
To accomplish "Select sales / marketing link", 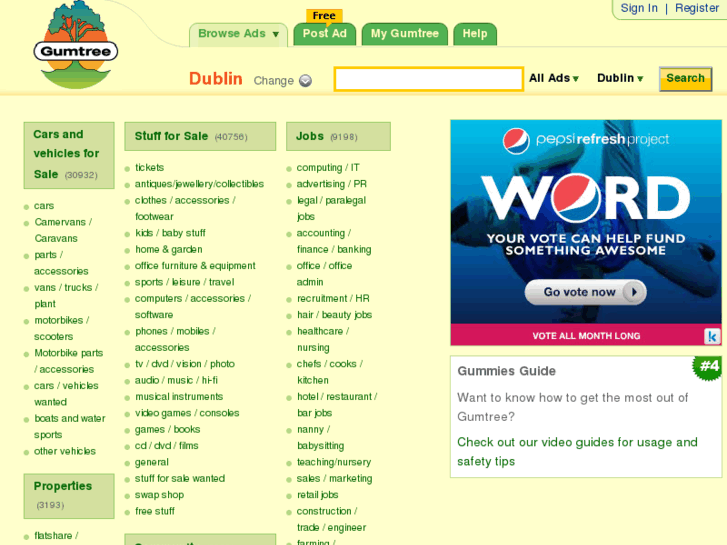I will [x=334, y=479].
